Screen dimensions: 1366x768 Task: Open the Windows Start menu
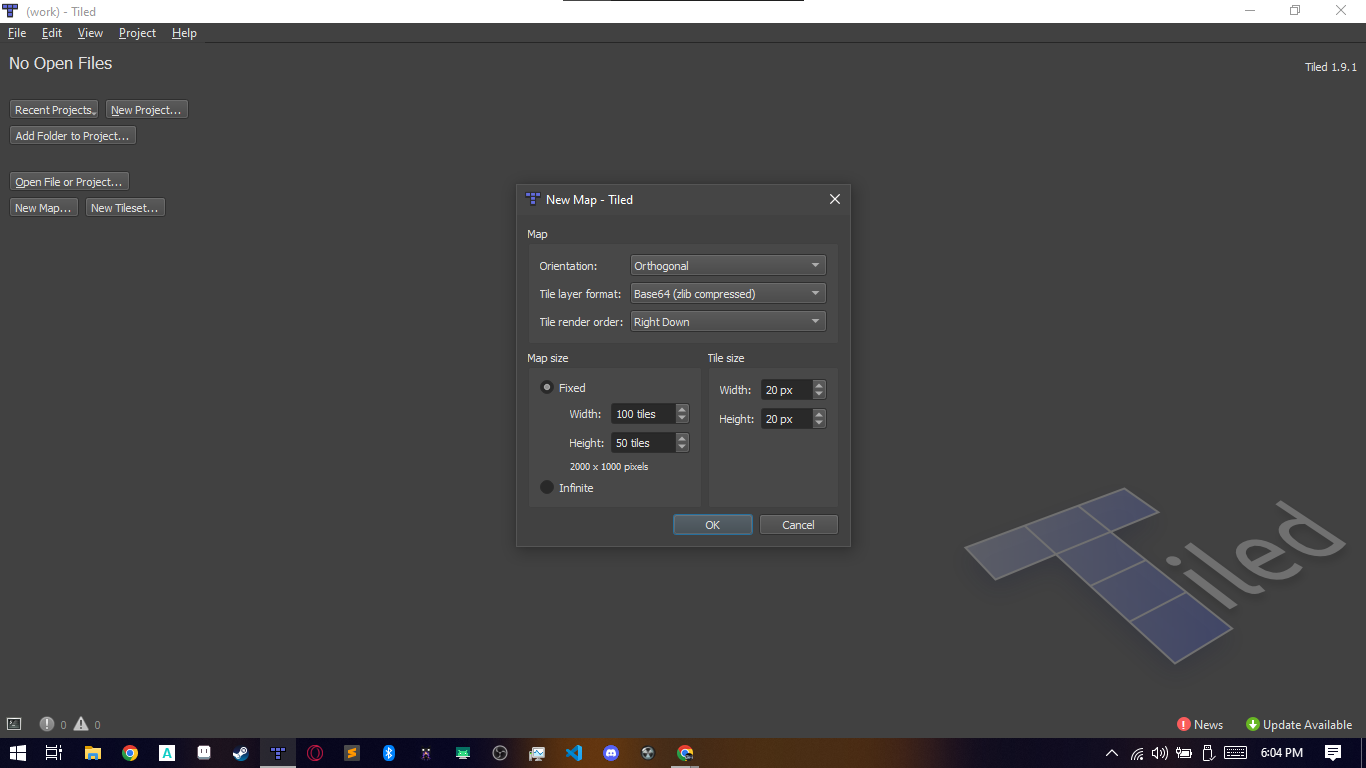tap(18, 753)
